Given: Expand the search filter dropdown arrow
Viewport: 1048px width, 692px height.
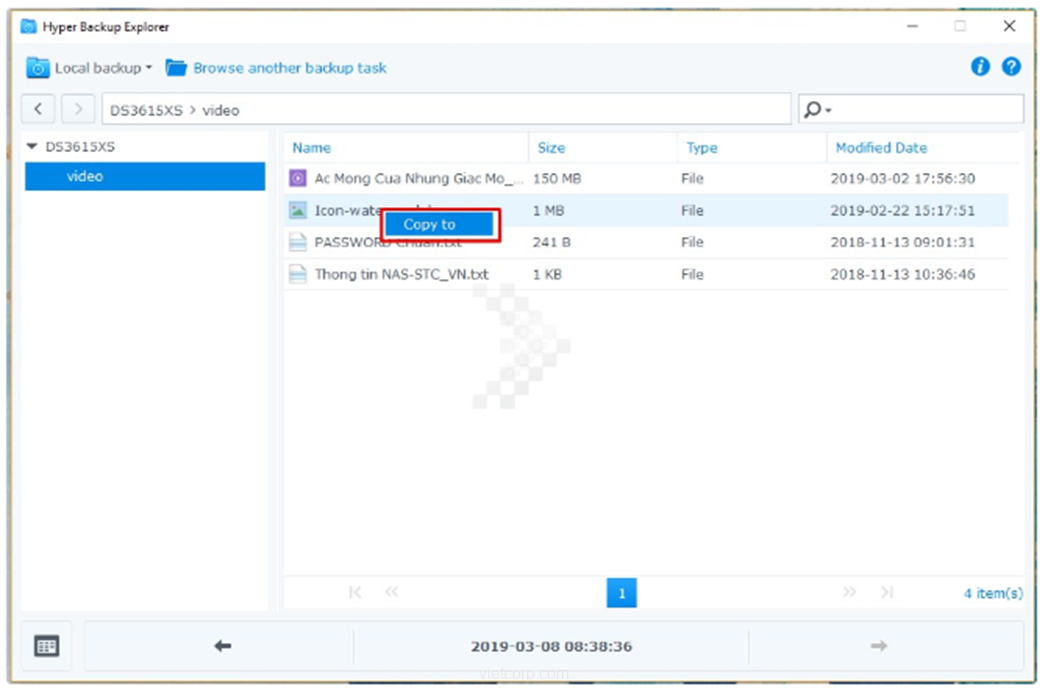Looking at the screenshot, I should 828,110.
